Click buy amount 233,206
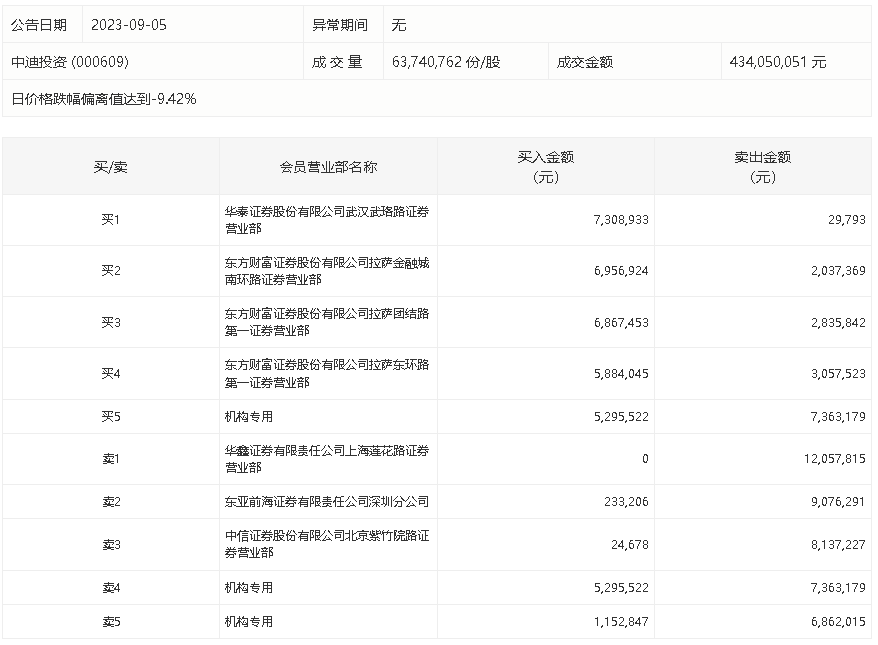The width and height of the screenshot is (878, 645). click(x=626, y=502)
